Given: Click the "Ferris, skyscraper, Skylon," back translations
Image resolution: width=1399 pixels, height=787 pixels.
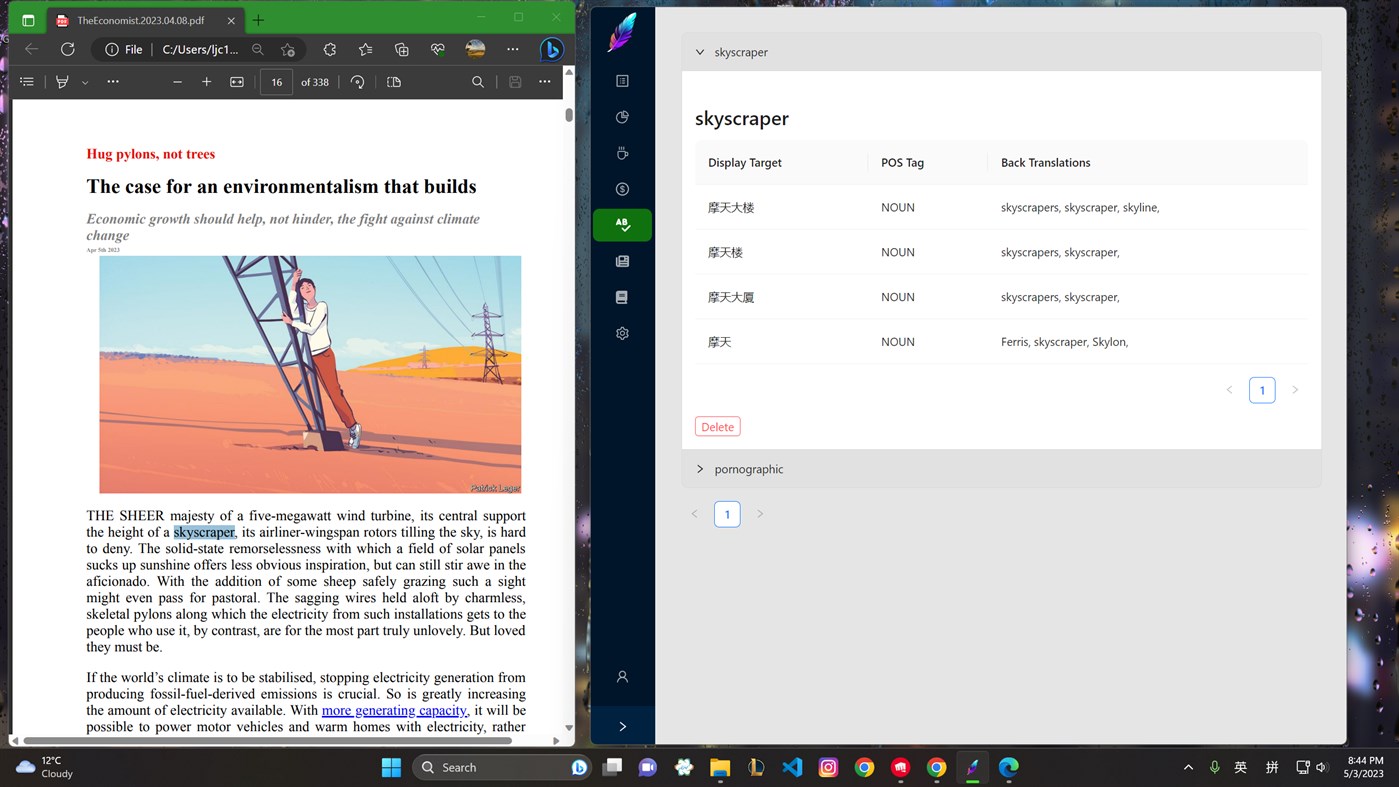Looking at the screenshot, I should coord(1064,342).
